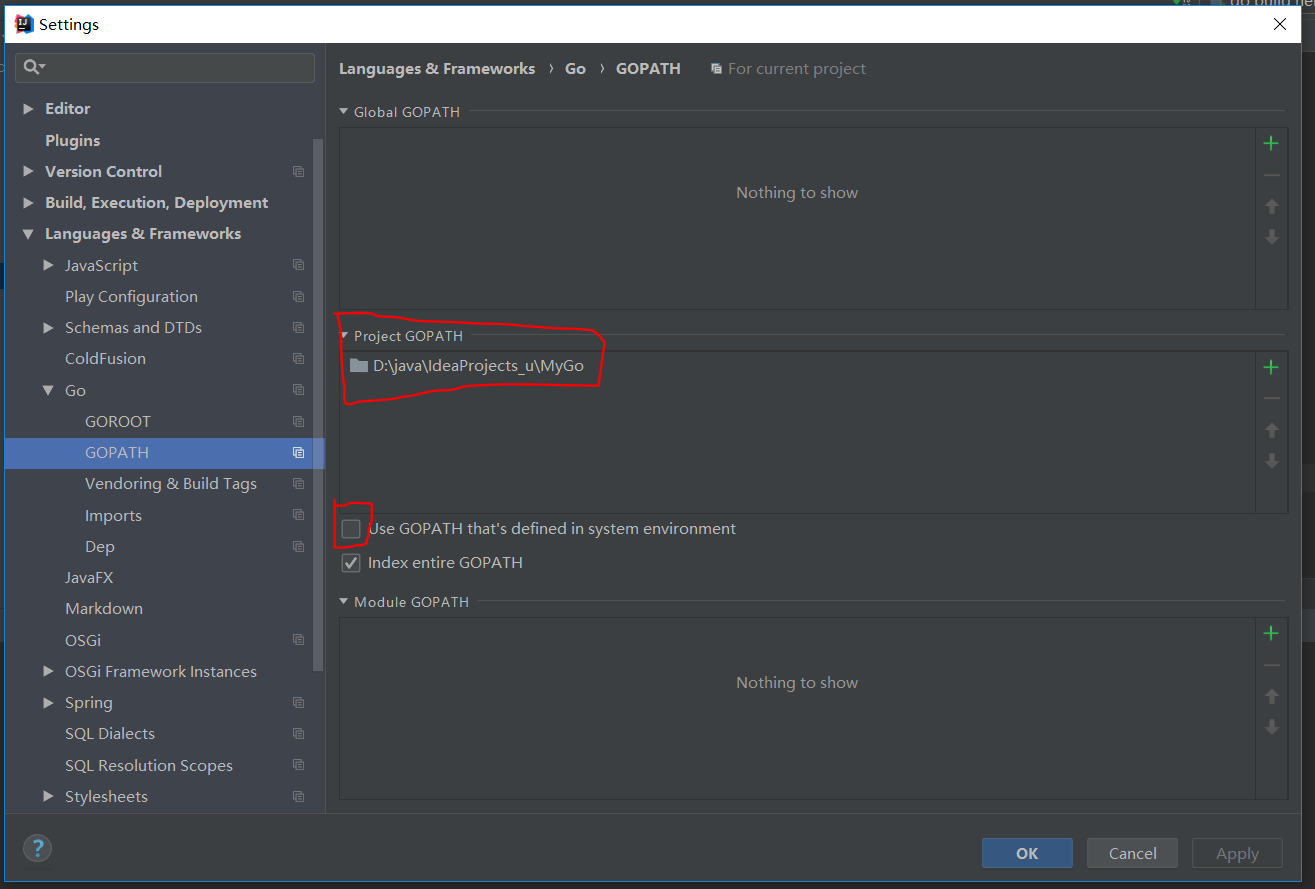Uncheck Index entire GOPATH
Screen dimensions: 1315x889
[x=350, y=563]
